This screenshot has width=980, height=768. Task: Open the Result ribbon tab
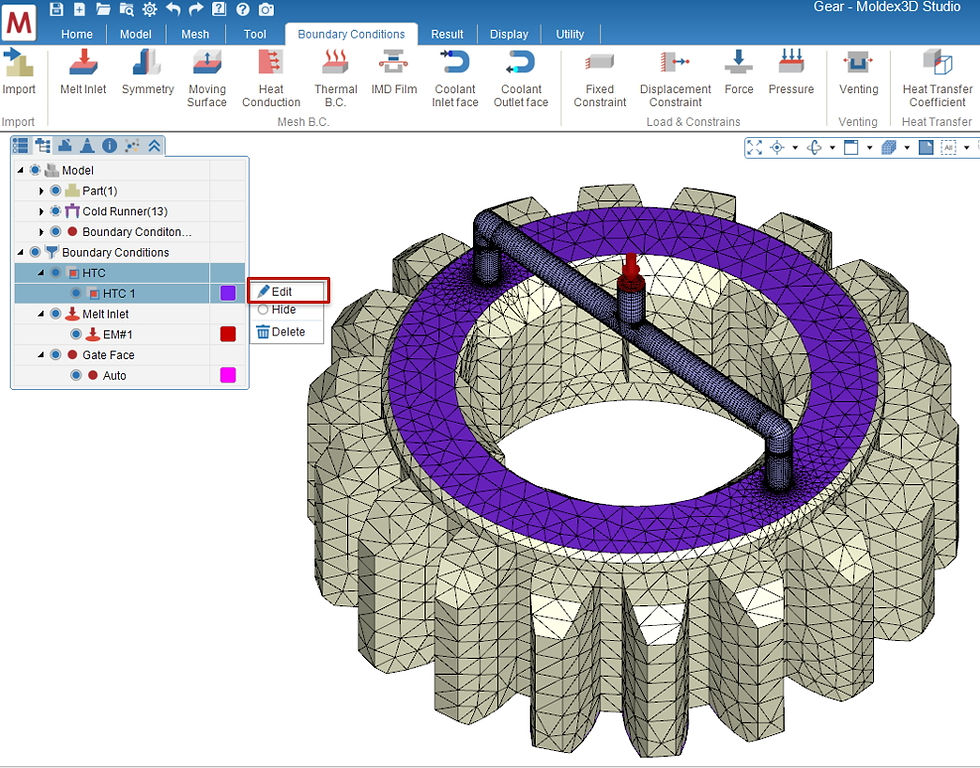click(x=447, y=34)
